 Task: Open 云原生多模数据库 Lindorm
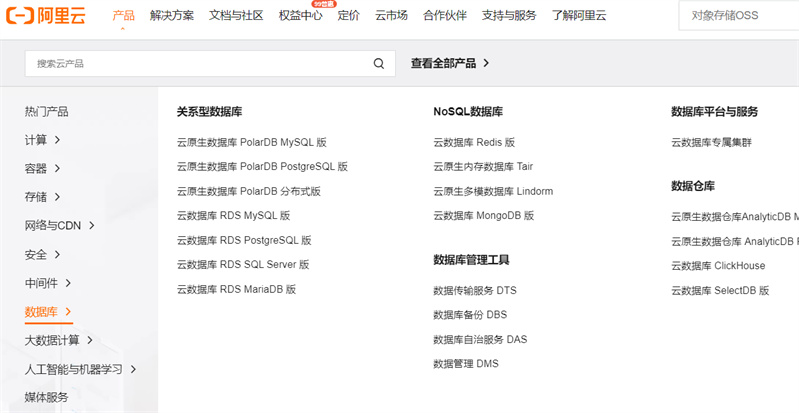[x=493, y=192]
